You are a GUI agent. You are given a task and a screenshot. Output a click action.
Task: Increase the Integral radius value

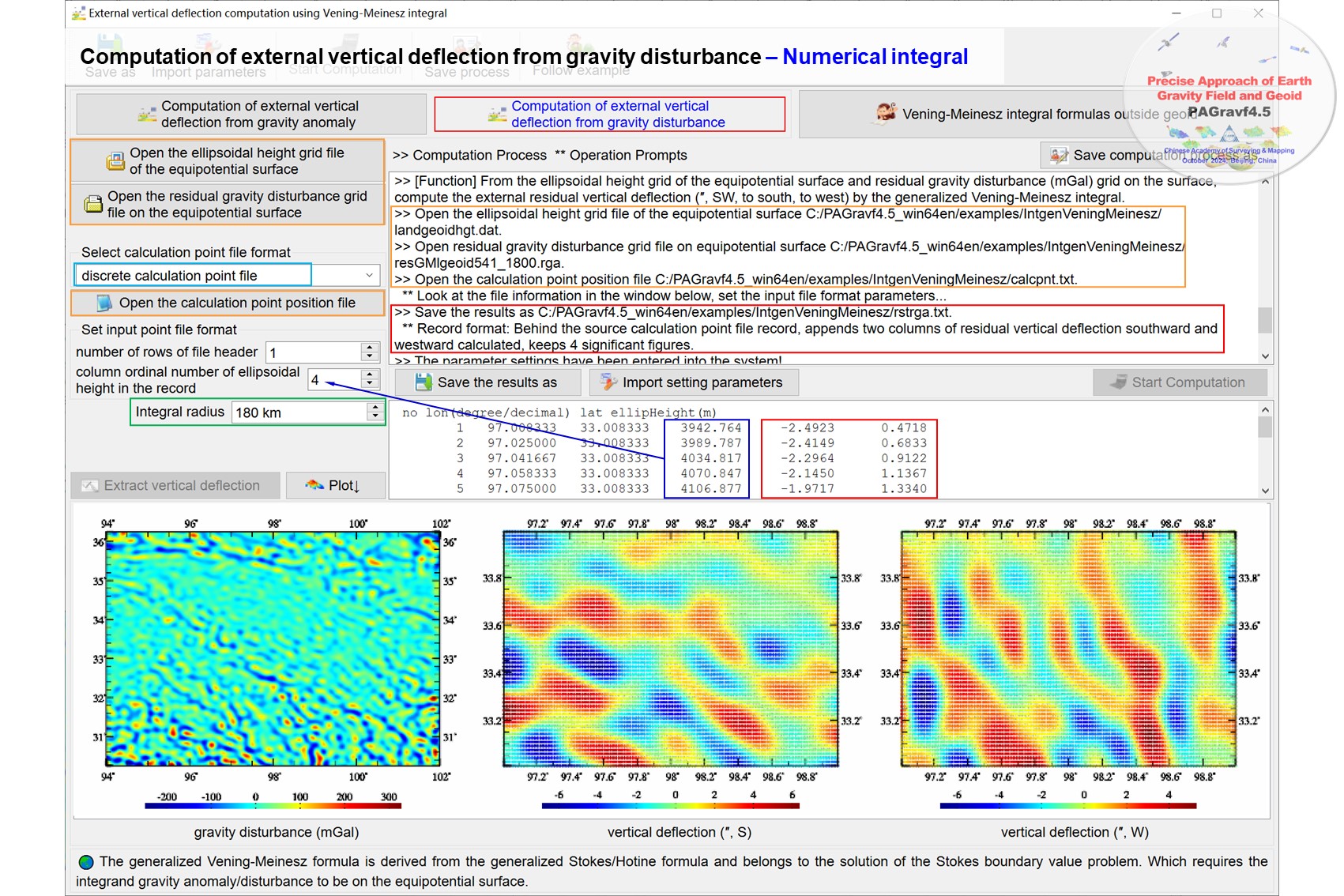tap(375, 408)
